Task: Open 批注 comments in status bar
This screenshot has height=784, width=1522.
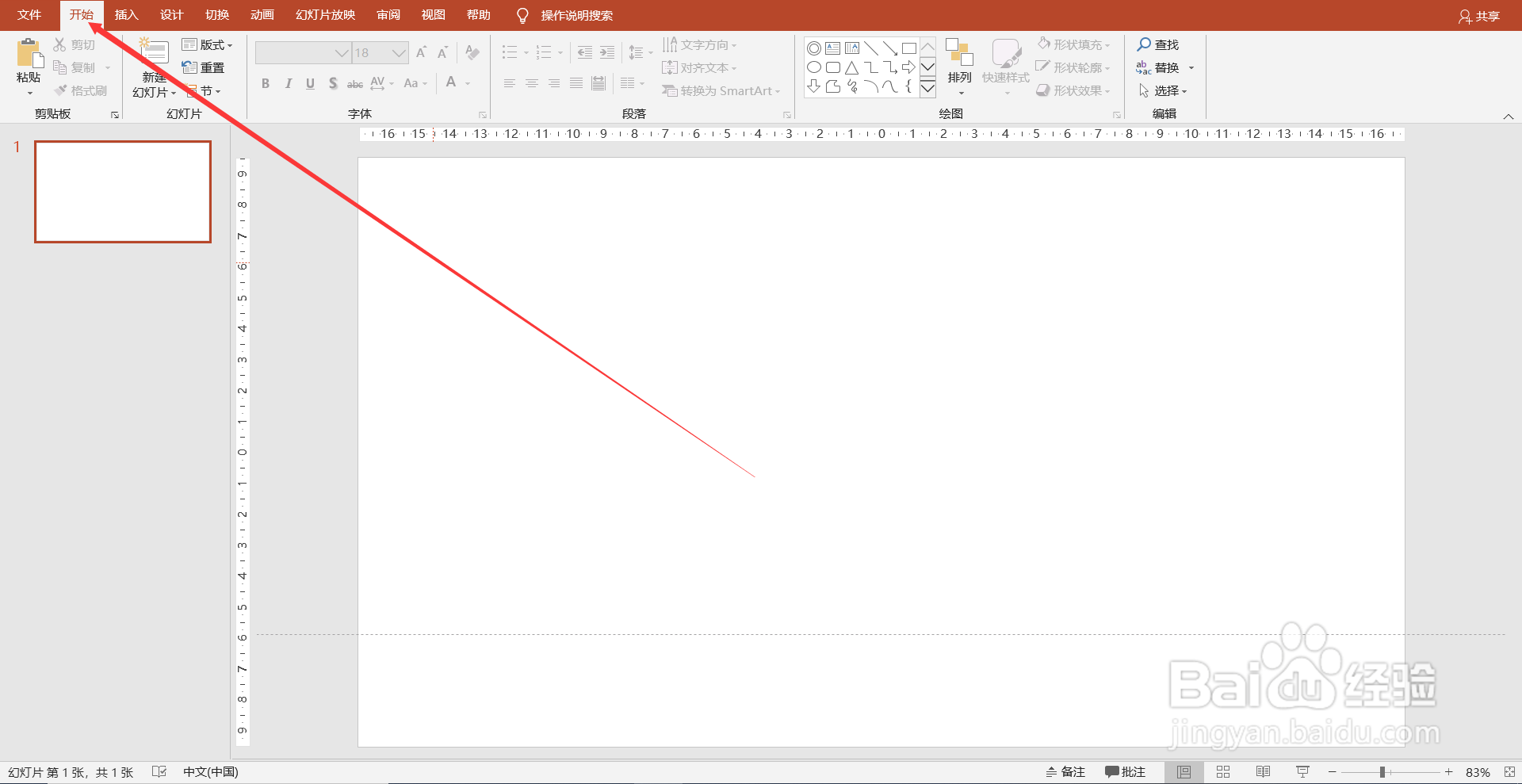Action: click(1126, 772)
